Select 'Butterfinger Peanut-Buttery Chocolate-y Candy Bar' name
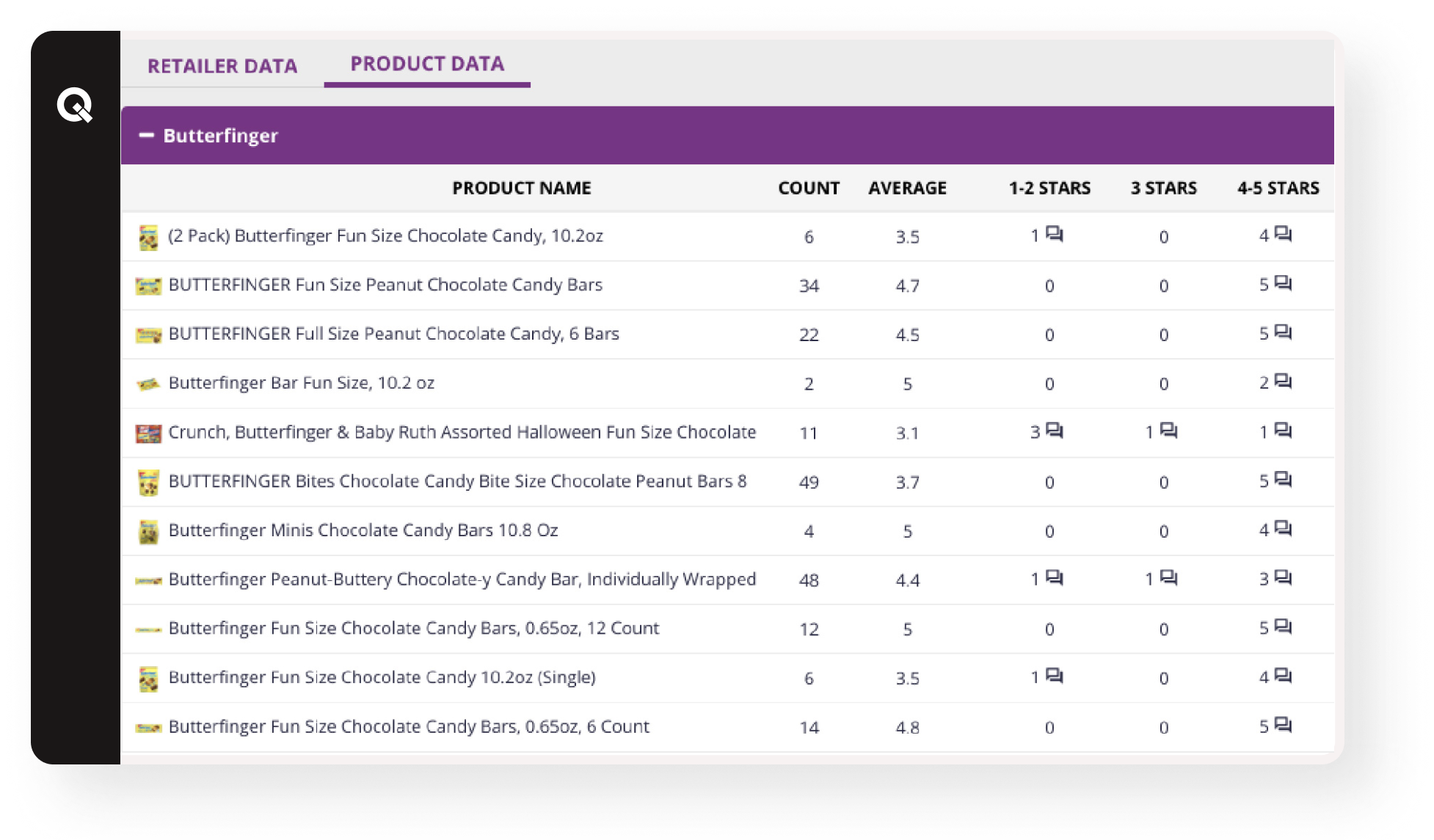Viewport: 1434px width, 840px height. click(x=462, y=580)
